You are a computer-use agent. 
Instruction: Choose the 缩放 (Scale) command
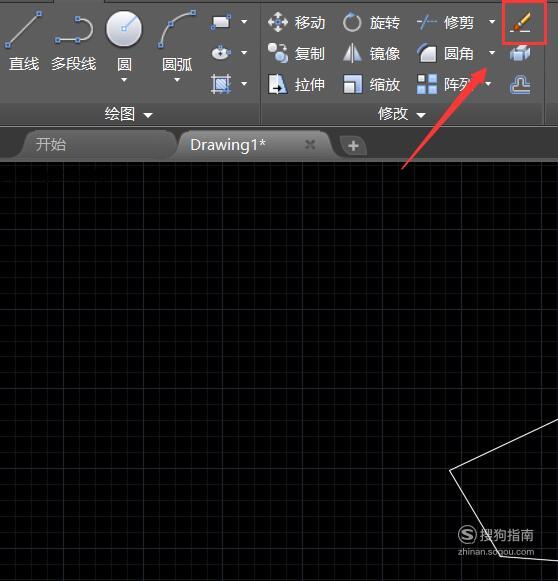pyautogui.click(x=371, y=84)
